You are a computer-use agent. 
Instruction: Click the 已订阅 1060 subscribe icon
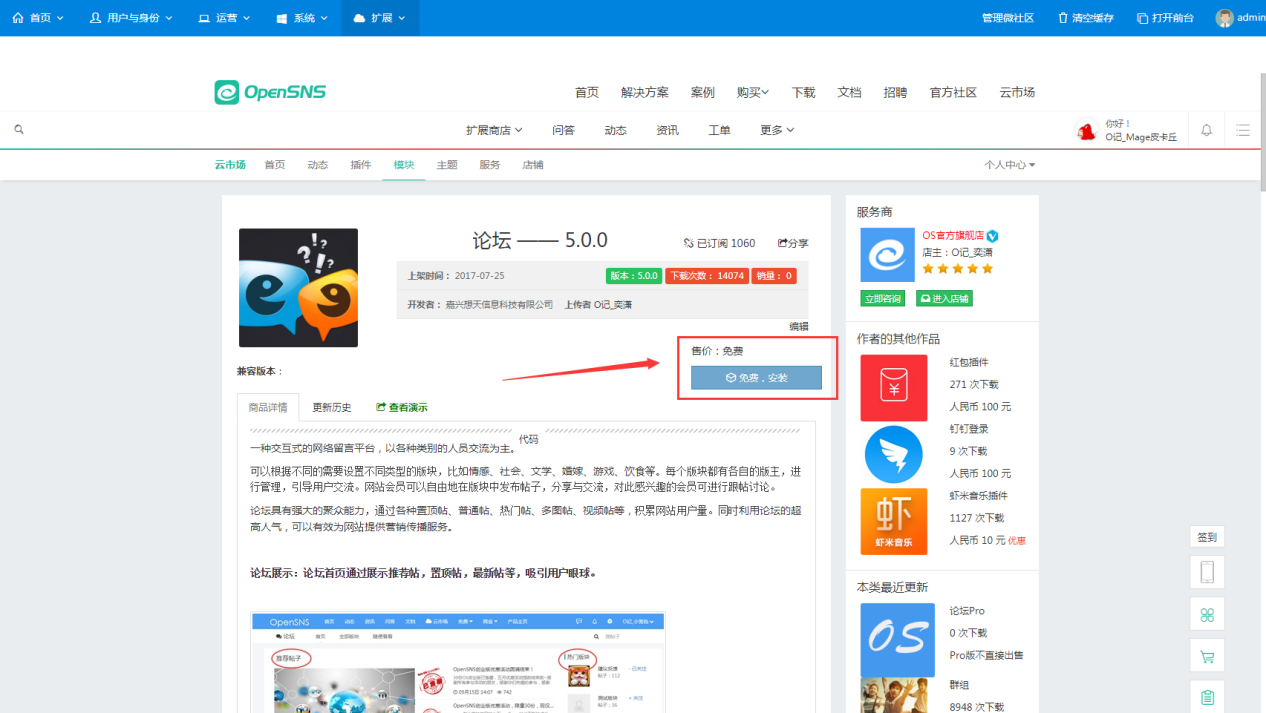tap(688, 243)
